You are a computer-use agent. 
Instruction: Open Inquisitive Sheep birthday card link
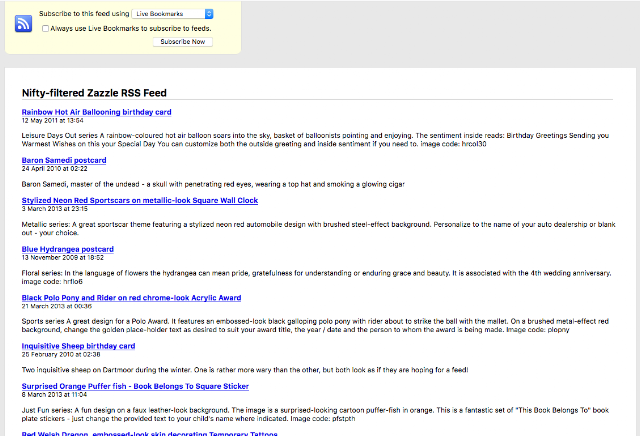[78, 346]
